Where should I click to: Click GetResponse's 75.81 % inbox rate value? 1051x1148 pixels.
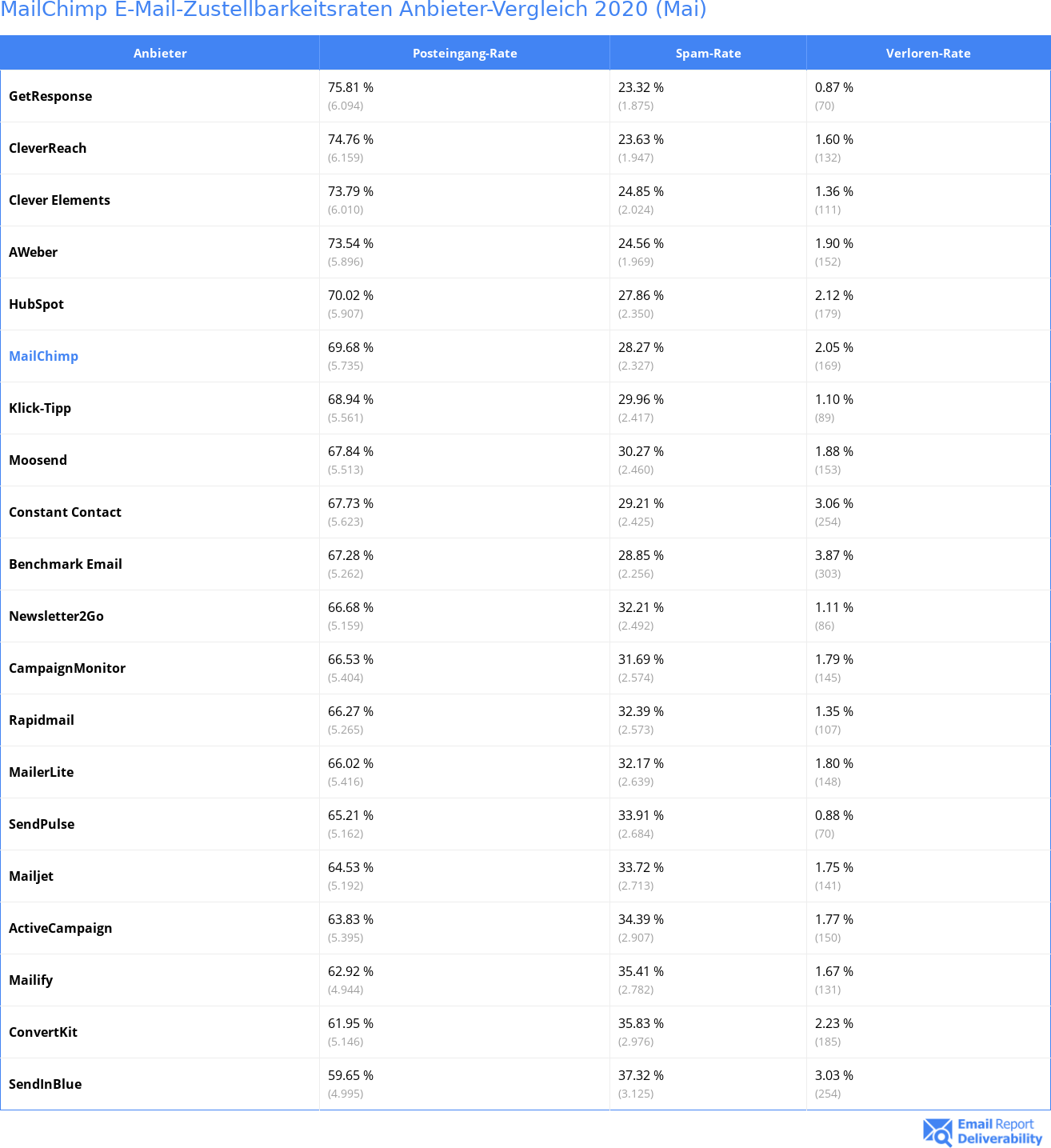pos(350,88)
